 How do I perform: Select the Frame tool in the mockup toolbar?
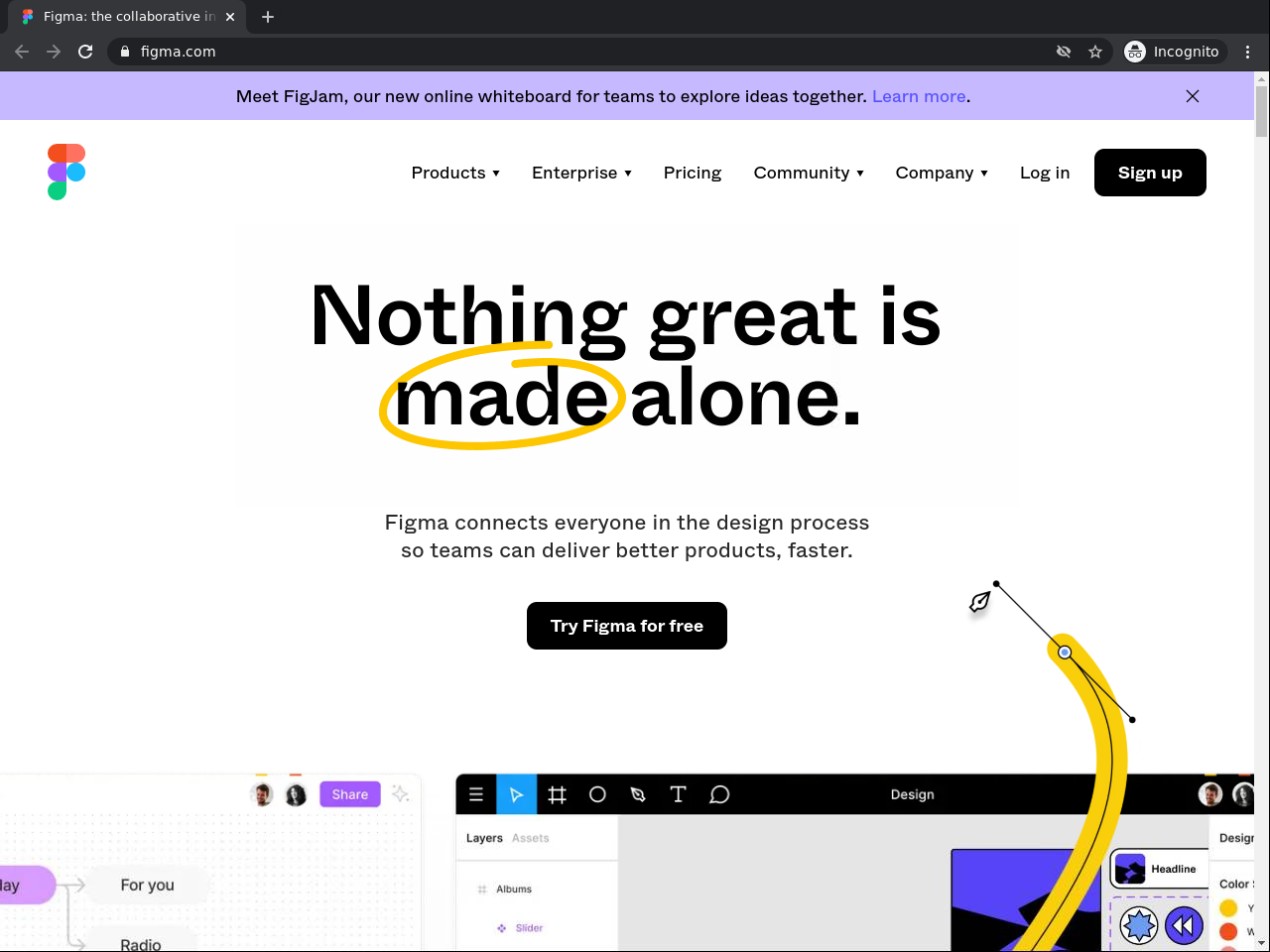557,794
